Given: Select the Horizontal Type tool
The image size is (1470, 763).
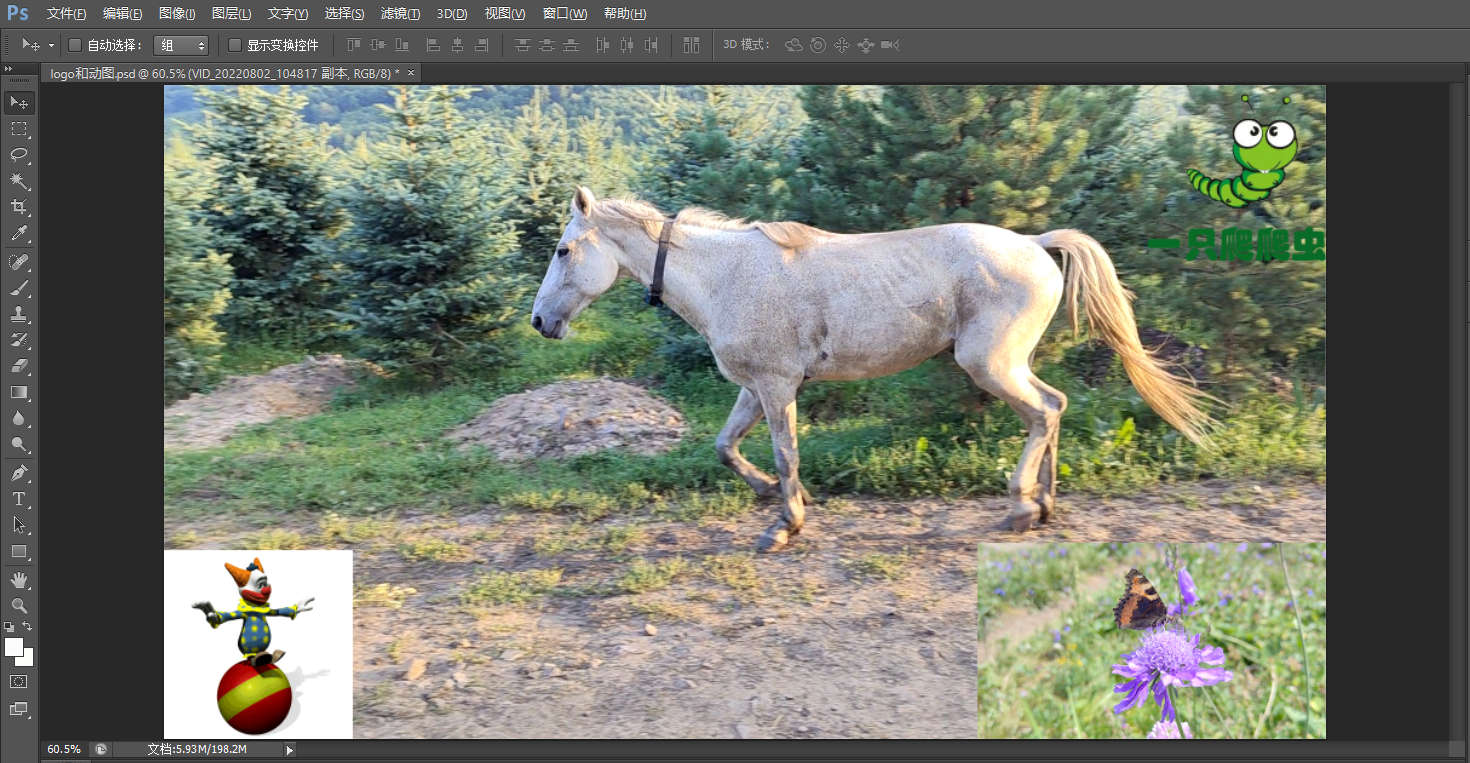Looking at the screenshot, I should point(19,498).
